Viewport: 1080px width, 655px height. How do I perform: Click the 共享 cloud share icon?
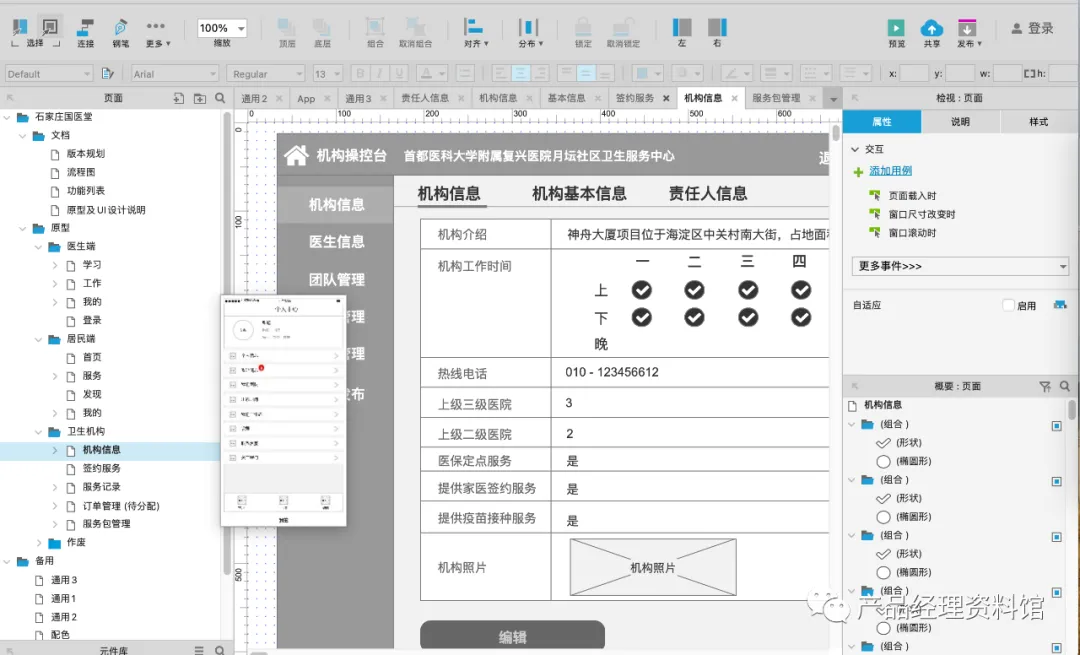tap(931, 28)
